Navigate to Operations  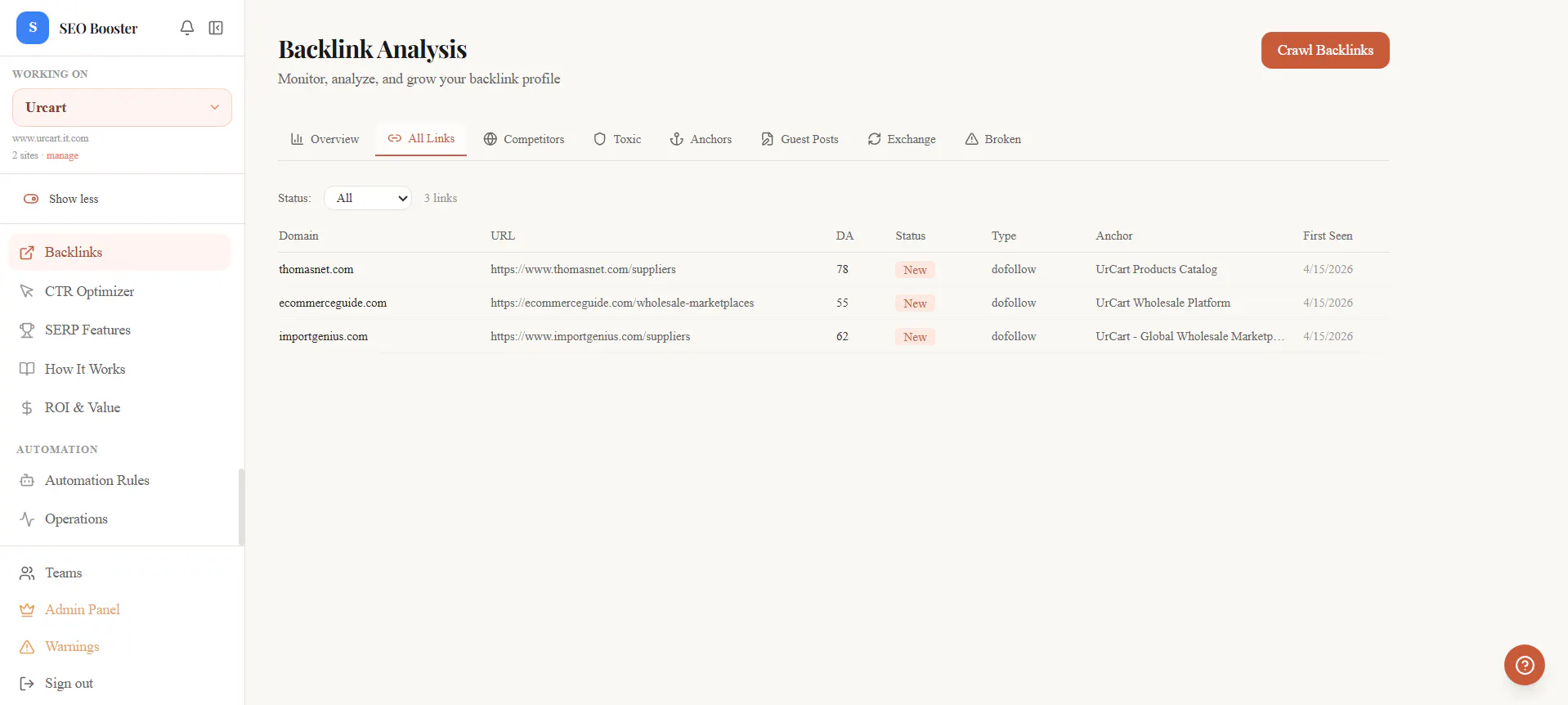click(x=119, y=519)
